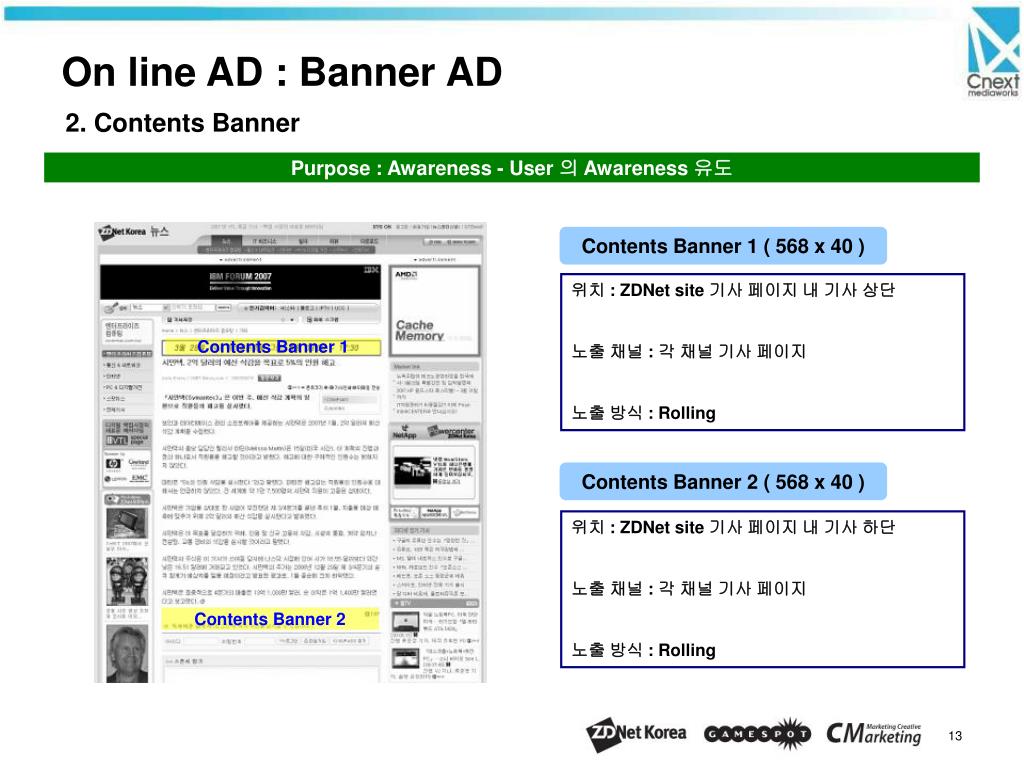1024x768 pixels.
Task: Click '기사 상단' location text for Banner 1
Action: click(859, 289)
